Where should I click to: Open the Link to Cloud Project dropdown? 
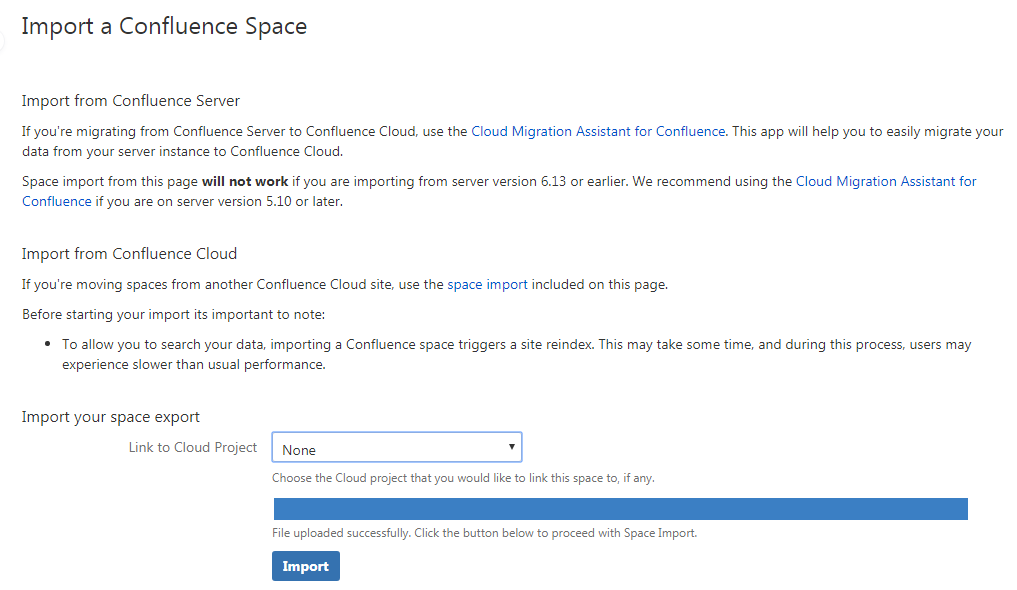396,448
